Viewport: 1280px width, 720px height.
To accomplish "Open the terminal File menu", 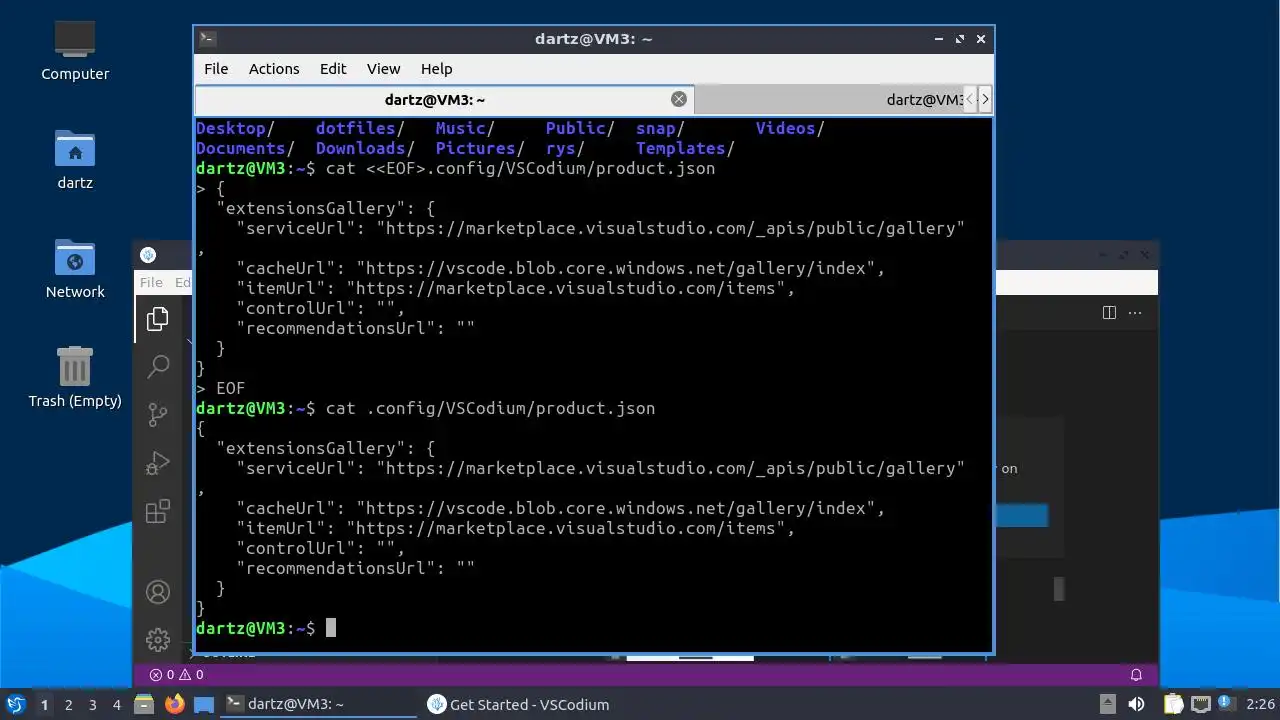I will click(216, 69).
